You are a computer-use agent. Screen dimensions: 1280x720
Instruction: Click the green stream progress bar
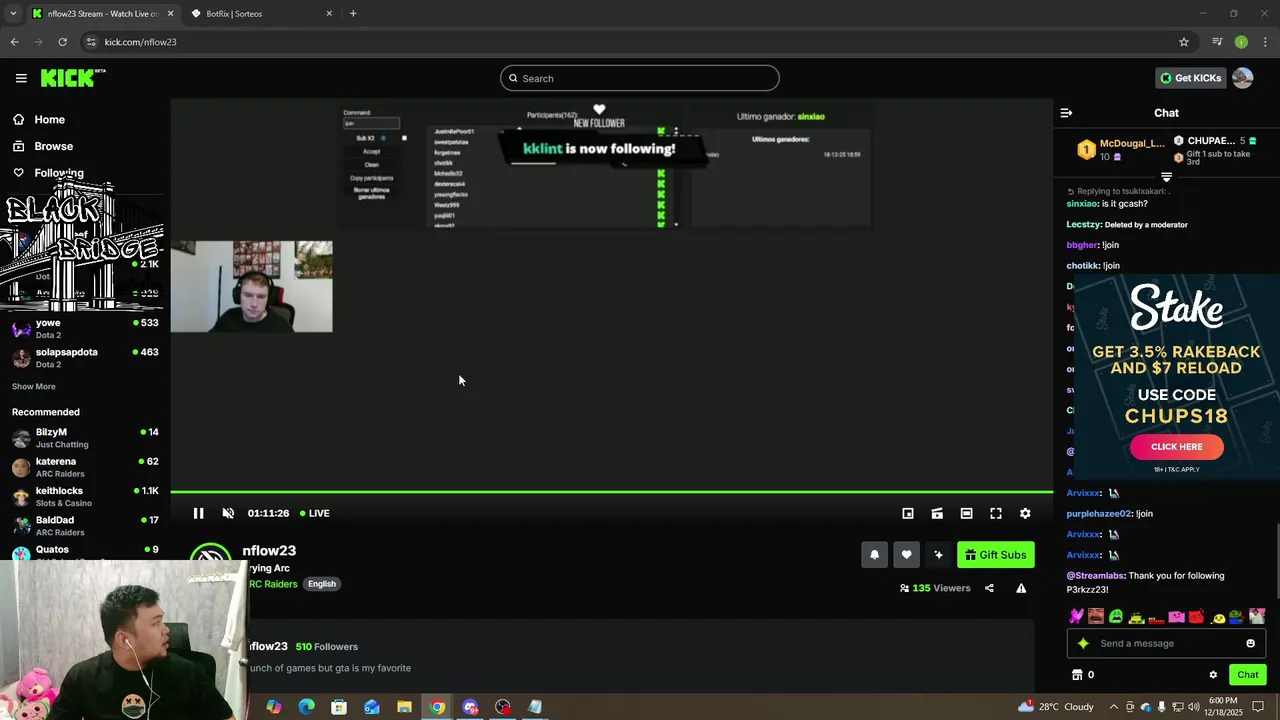pyautogui.click(x=611, y=491)
